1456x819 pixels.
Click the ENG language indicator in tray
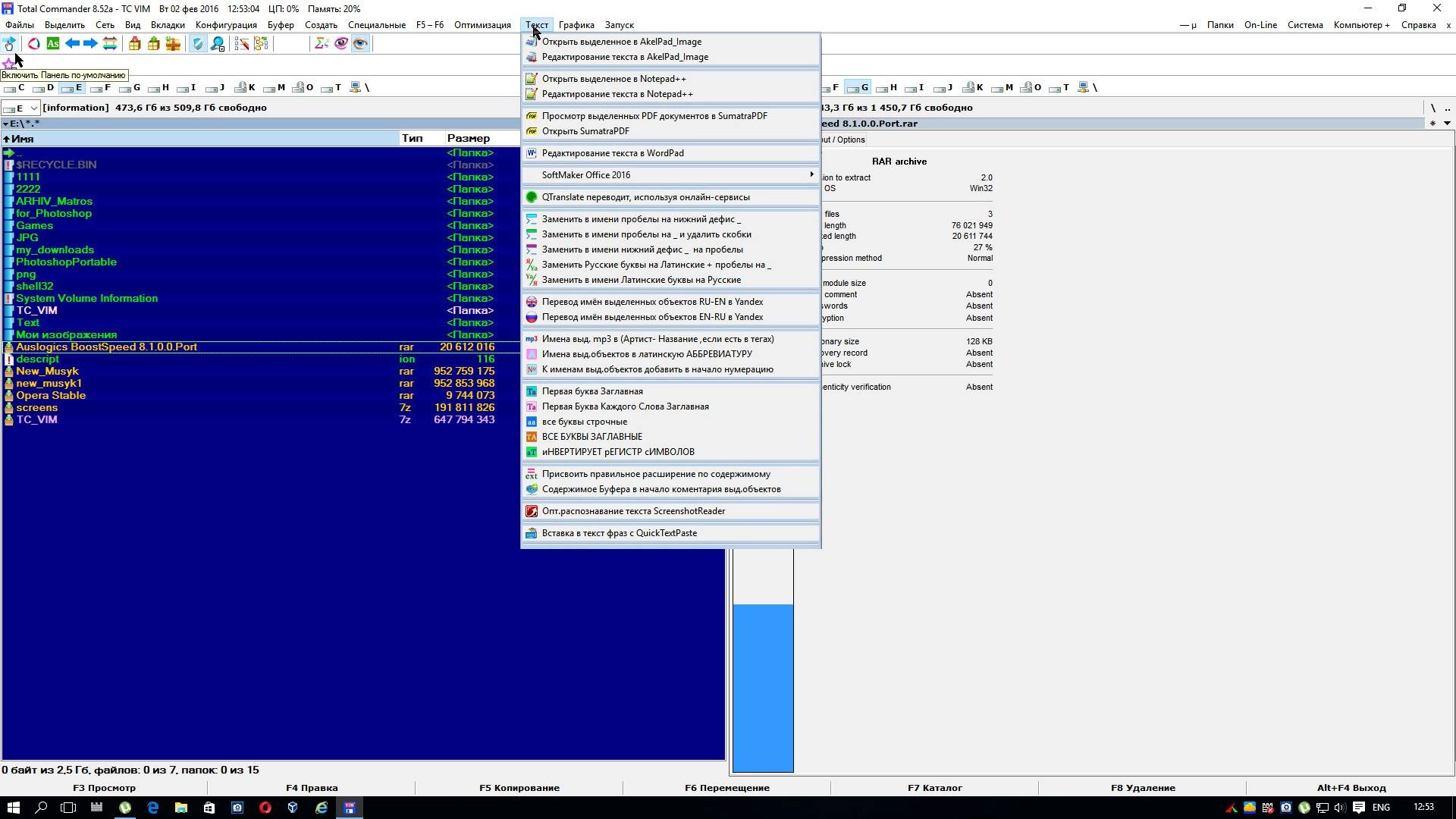click(1381, 808)
